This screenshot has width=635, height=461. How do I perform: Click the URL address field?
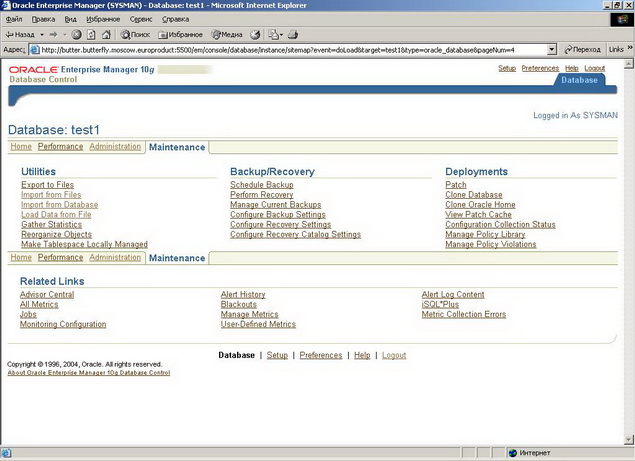[293, 50]
